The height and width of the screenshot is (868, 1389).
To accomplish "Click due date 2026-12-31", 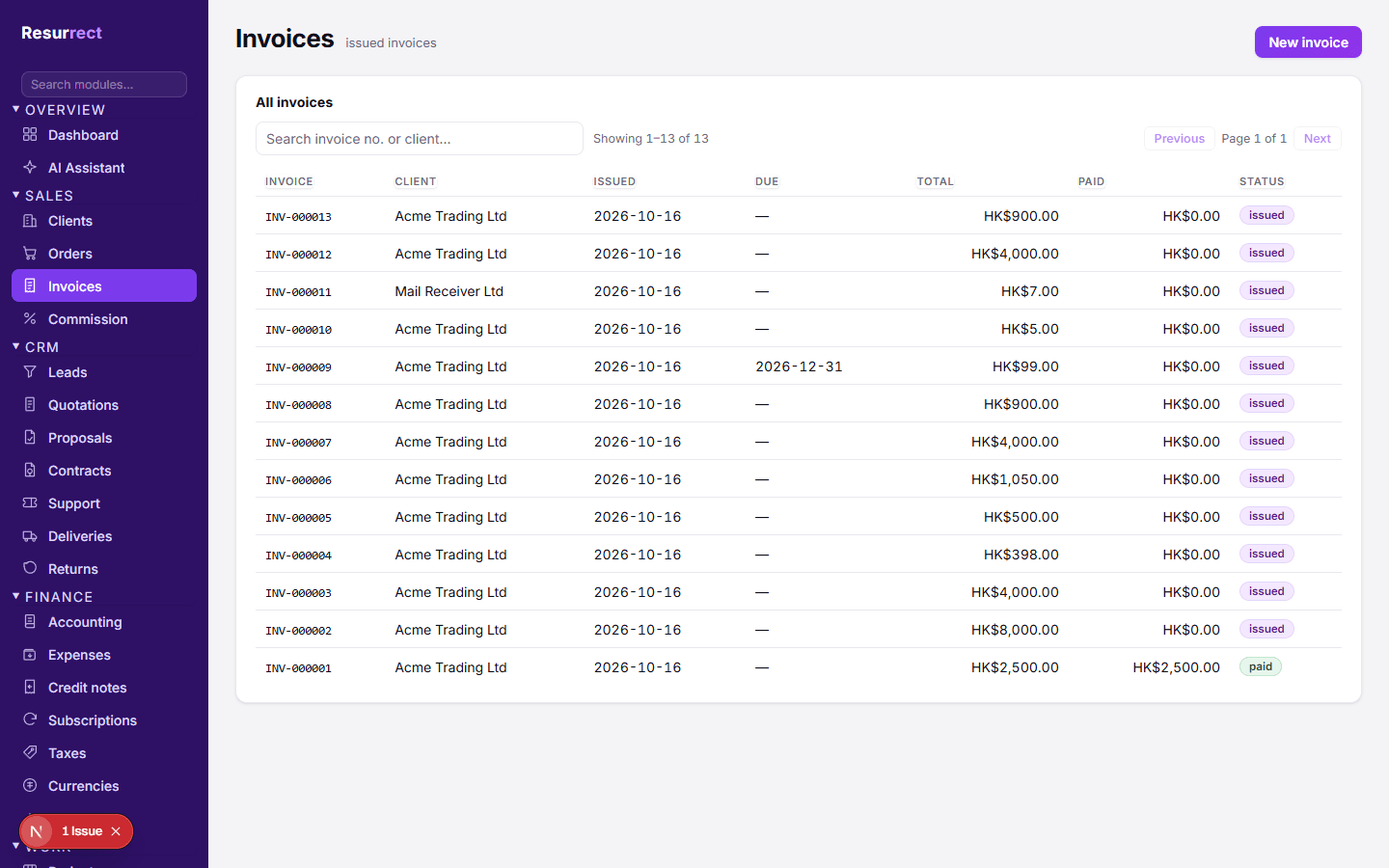I will tap(799, 366).
